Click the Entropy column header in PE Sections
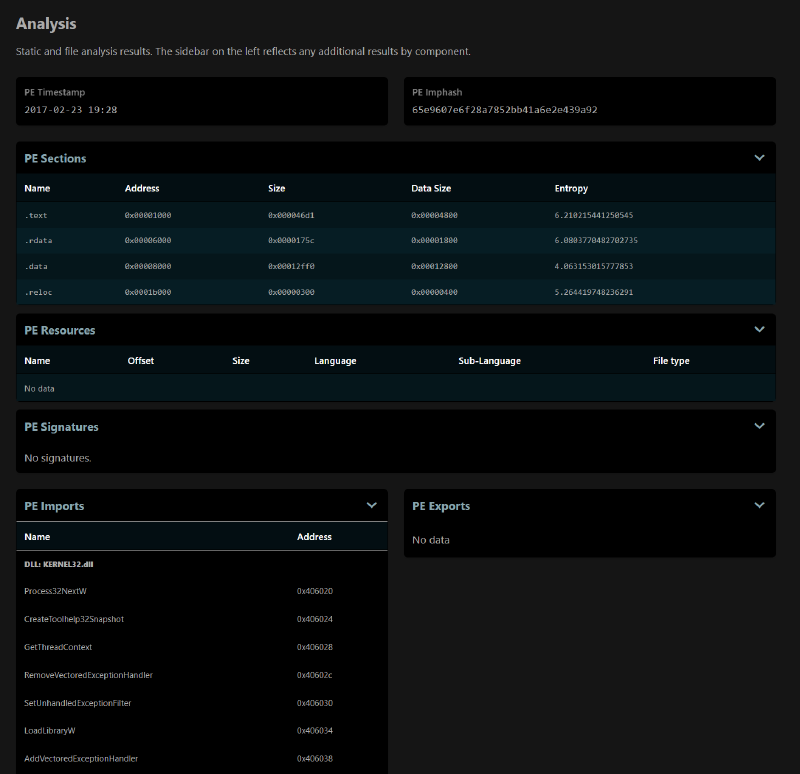This screenshot has width=800, height=774. pos(571,188)
